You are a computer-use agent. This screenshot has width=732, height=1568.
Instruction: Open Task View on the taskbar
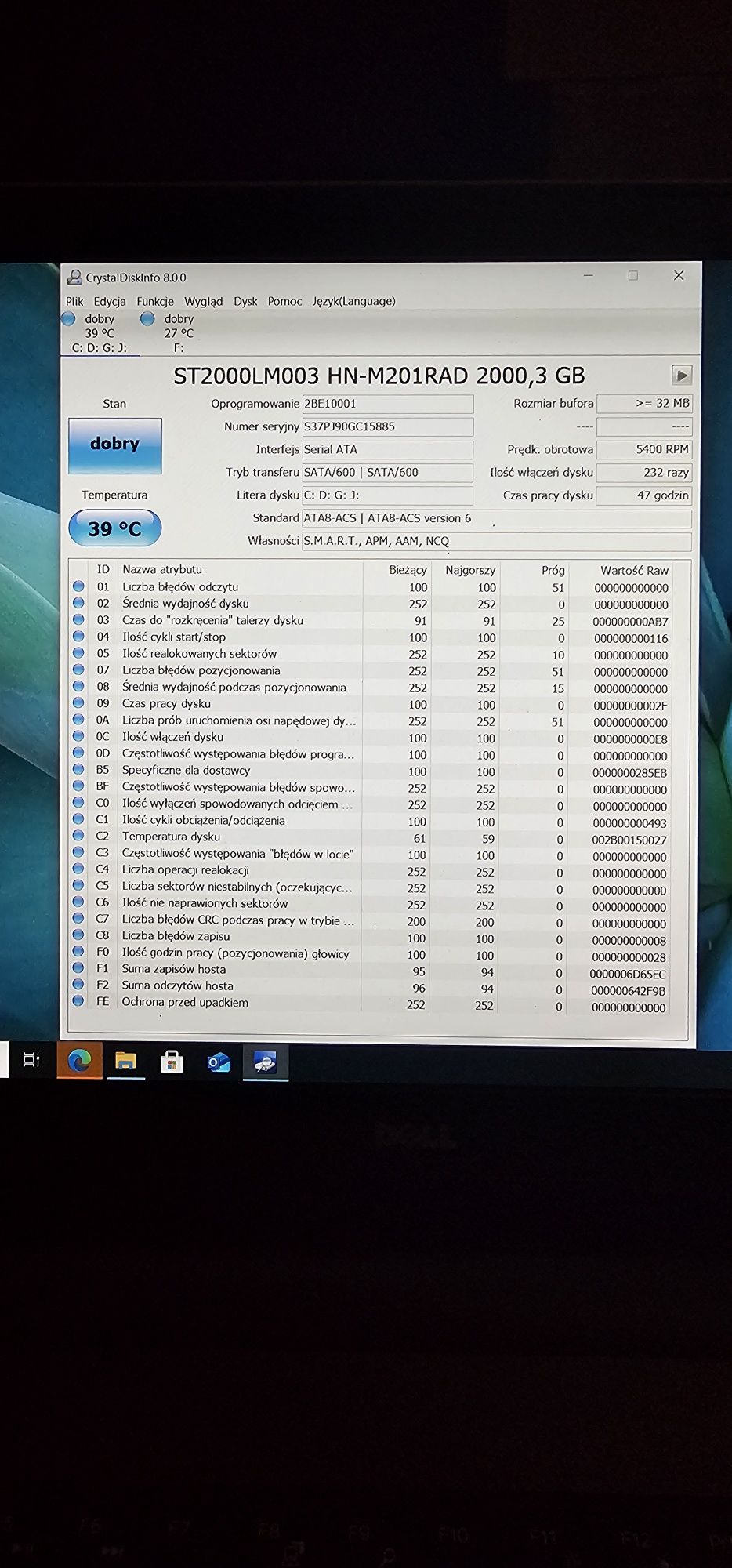31,1061
